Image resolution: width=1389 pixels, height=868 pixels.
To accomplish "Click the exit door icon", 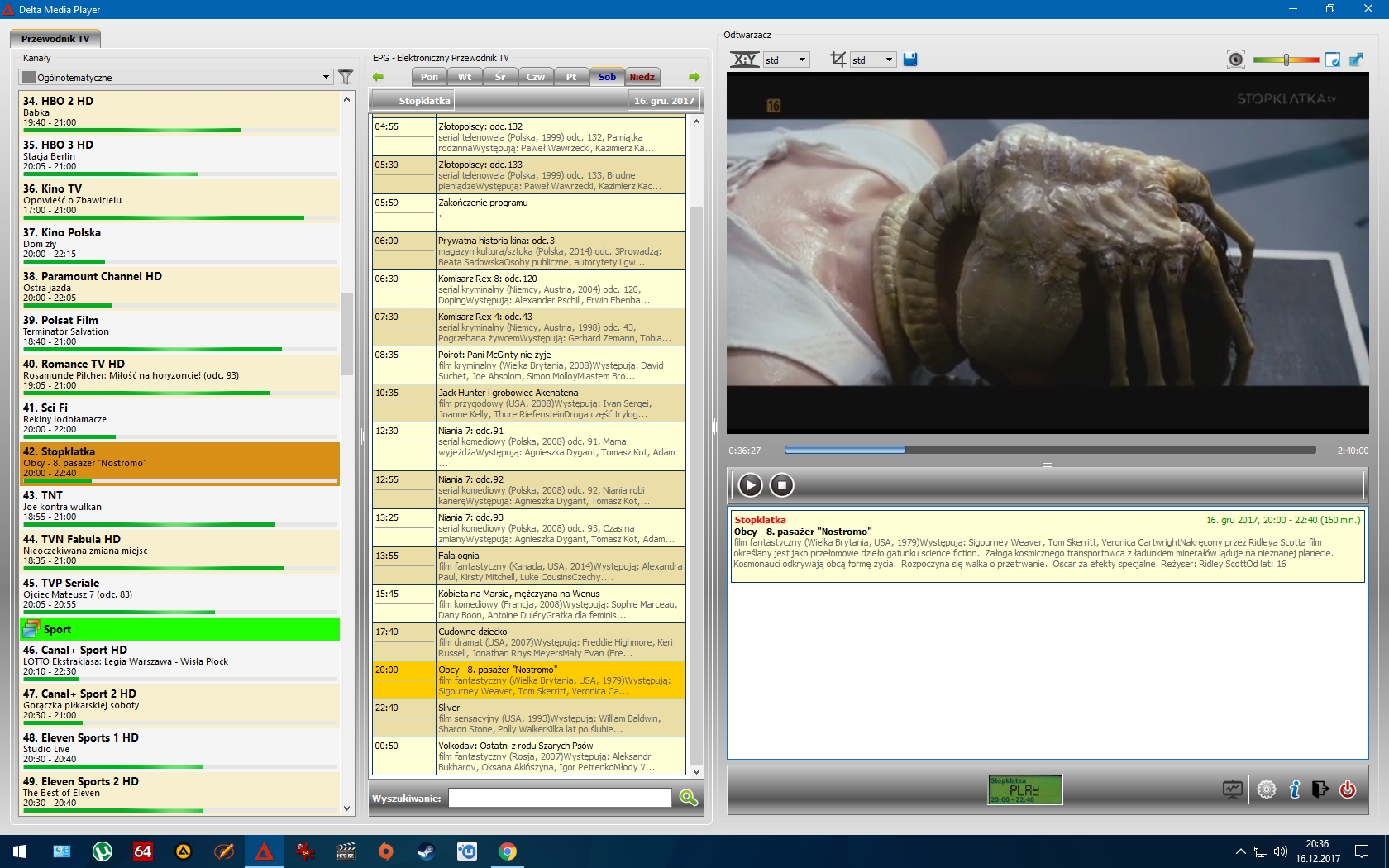I will click(1320, 789).
